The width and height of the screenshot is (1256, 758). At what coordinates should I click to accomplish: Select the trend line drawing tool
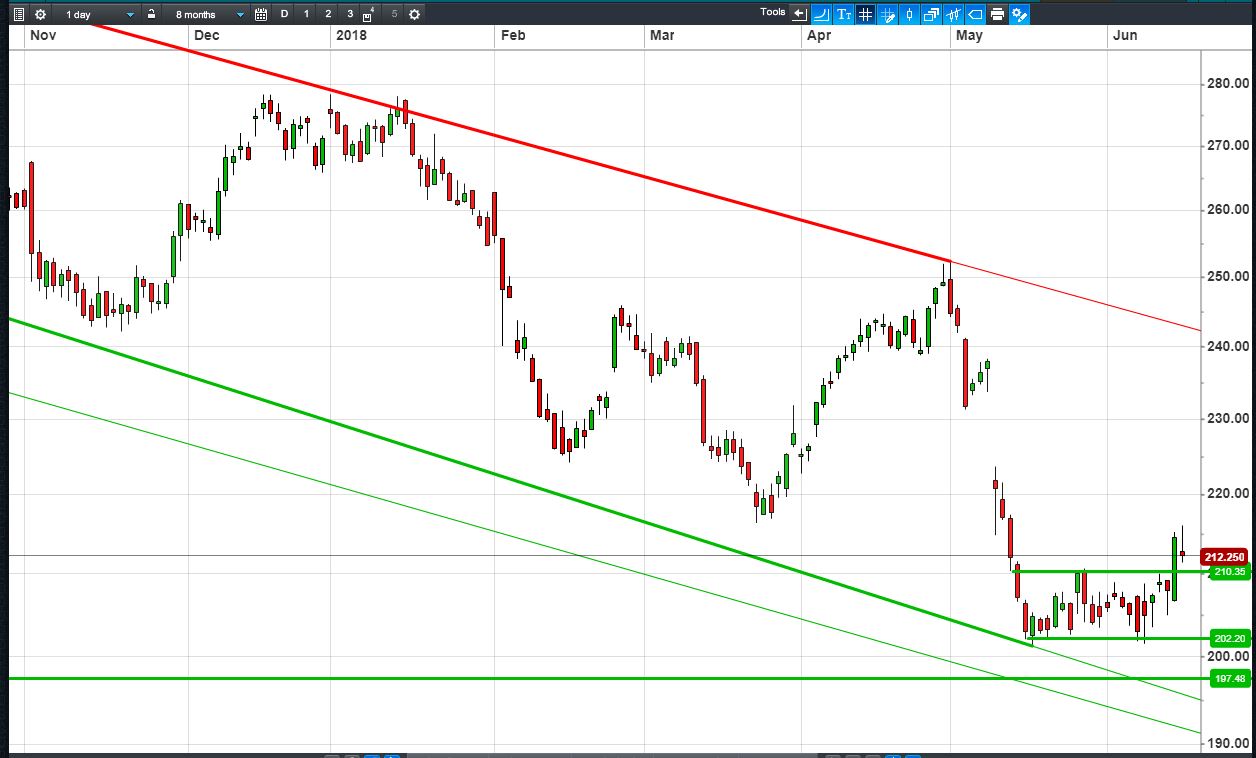click(821, 14)
